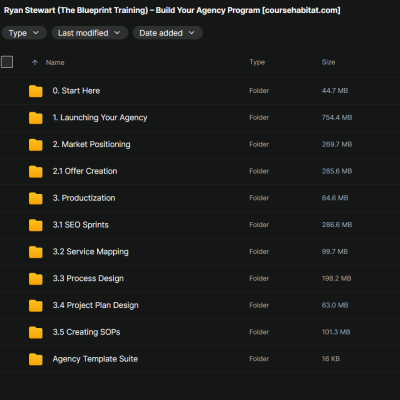
Task: Click the 754.4 MB size value
Action: coord(337,117)
